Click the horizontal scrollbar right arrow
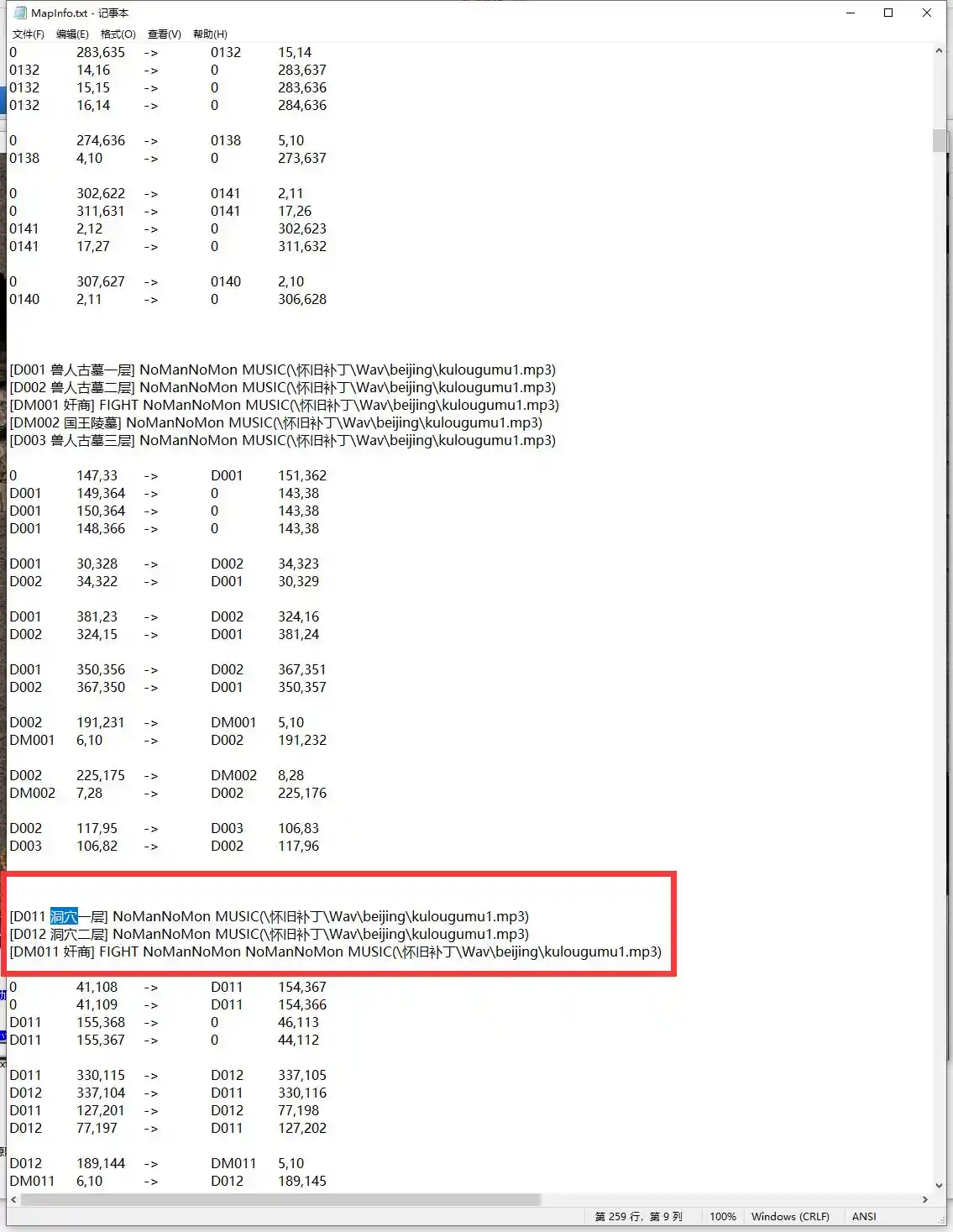953x1232 pixels. tap(925, 1200)
